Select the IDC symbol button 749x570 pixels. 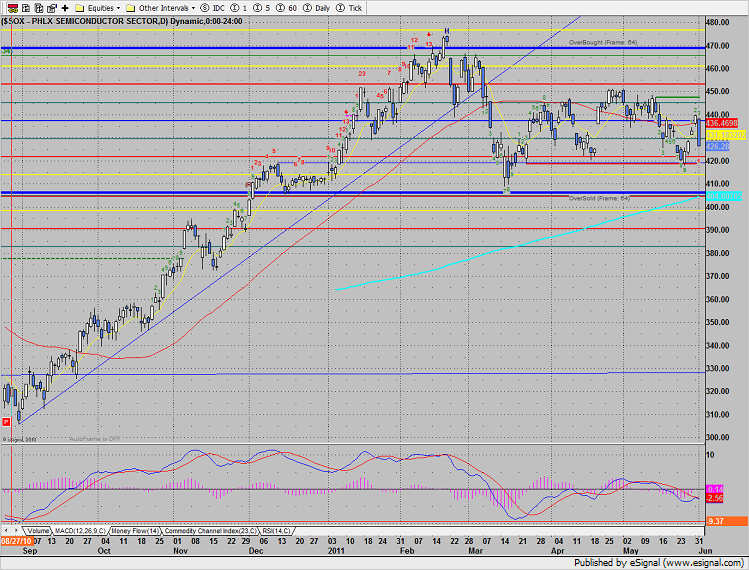[212, 8]
